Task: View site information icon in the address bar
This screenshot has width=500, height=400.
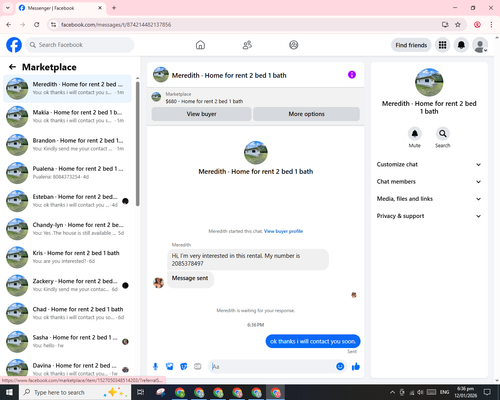Action: pos(53,25)
